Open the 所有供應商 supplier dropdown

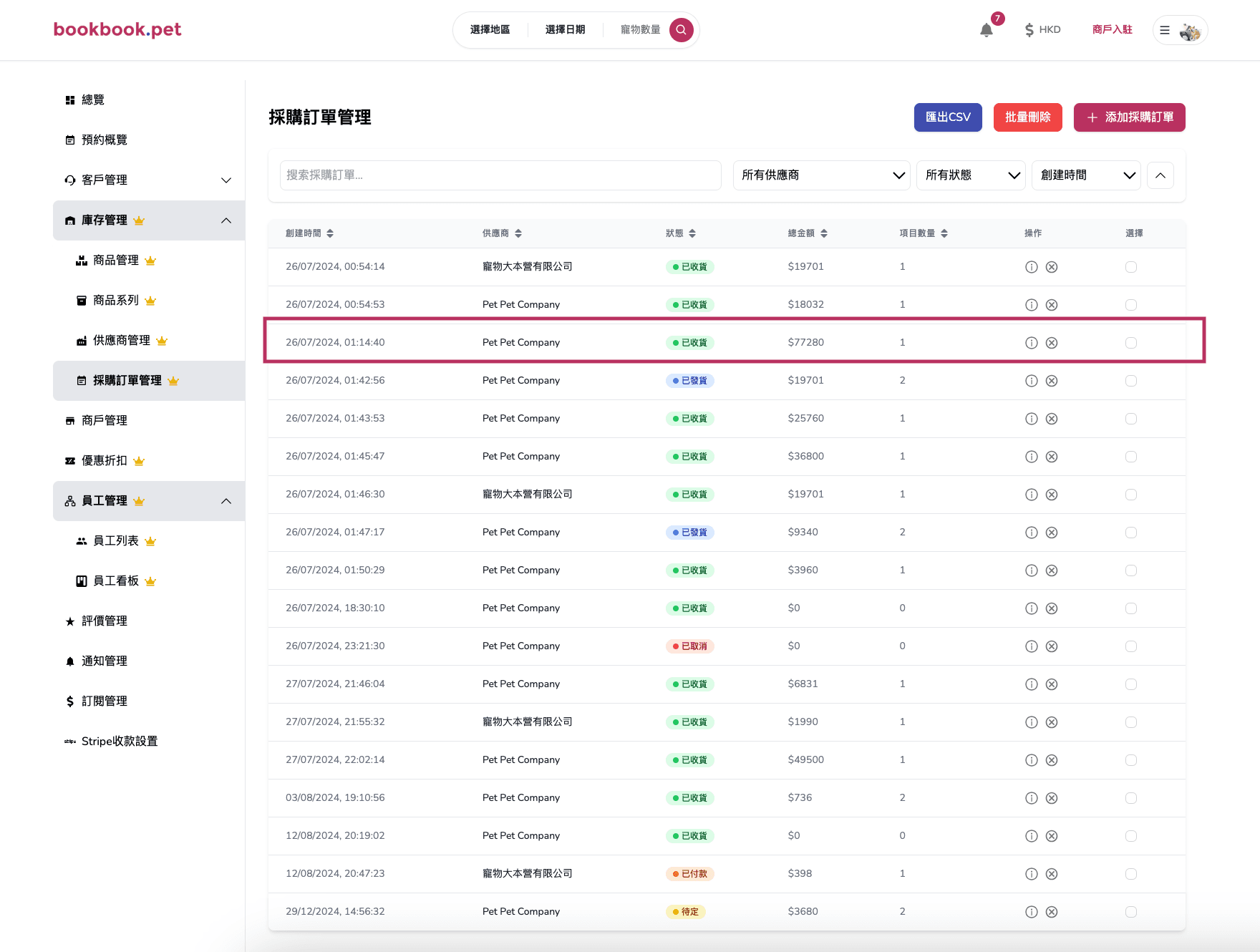[822, 175]
